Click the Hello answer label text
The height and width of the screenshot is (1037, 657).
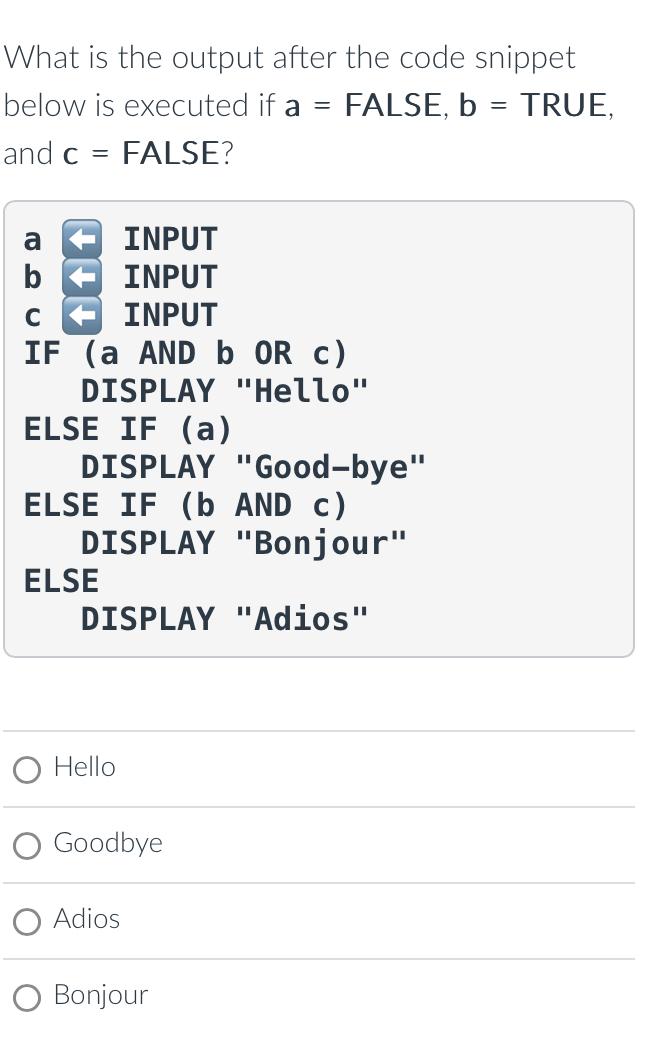84,768
